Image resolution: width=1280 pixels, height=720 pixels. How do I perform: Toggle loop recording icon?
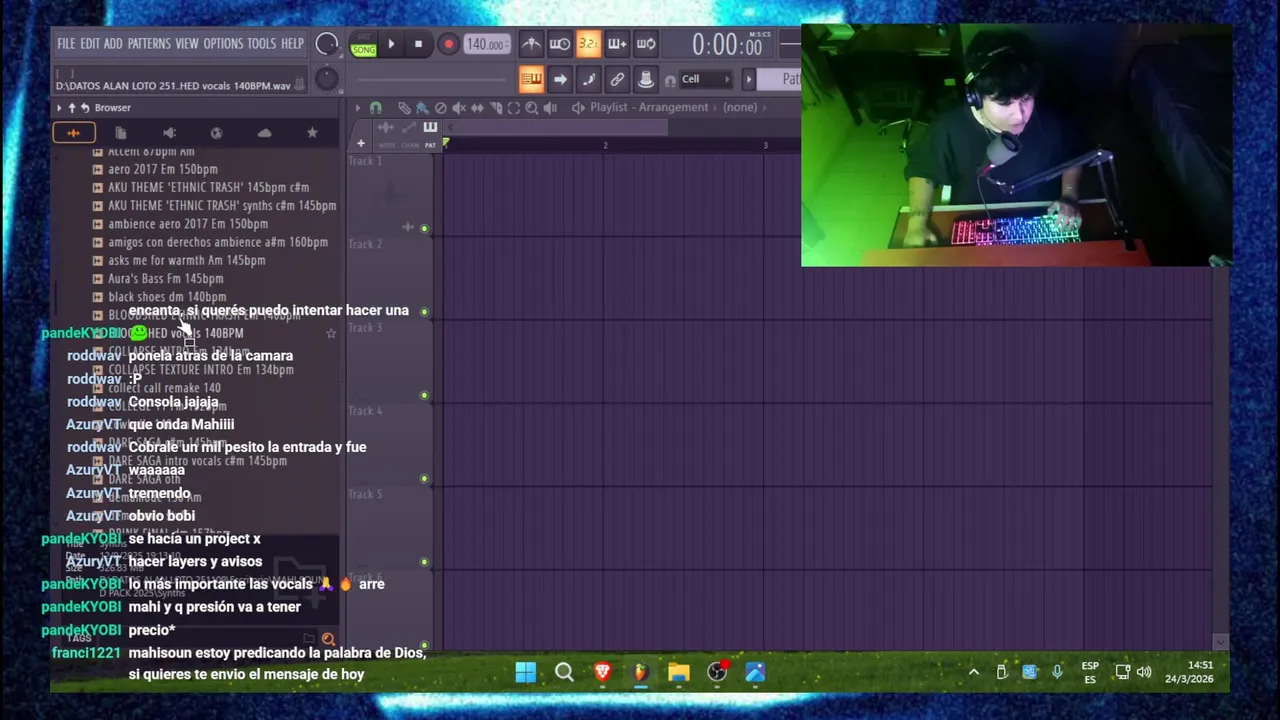[x=646, y=44]
